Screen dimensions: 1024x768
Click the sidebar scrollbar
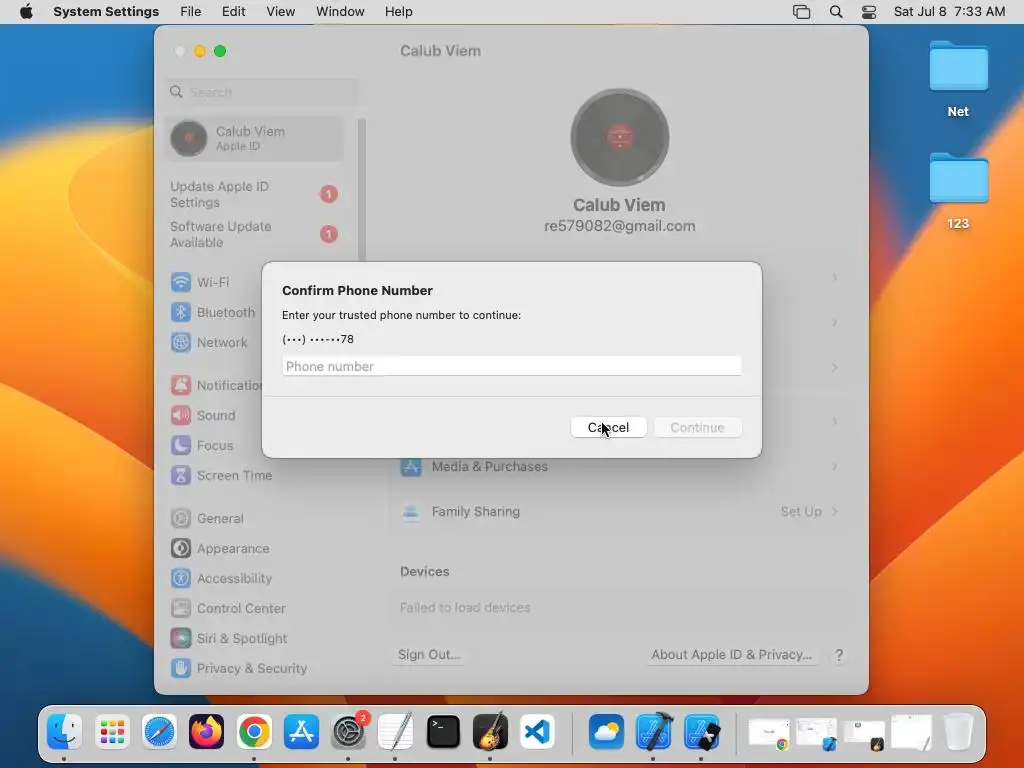(x=362, y=189)
